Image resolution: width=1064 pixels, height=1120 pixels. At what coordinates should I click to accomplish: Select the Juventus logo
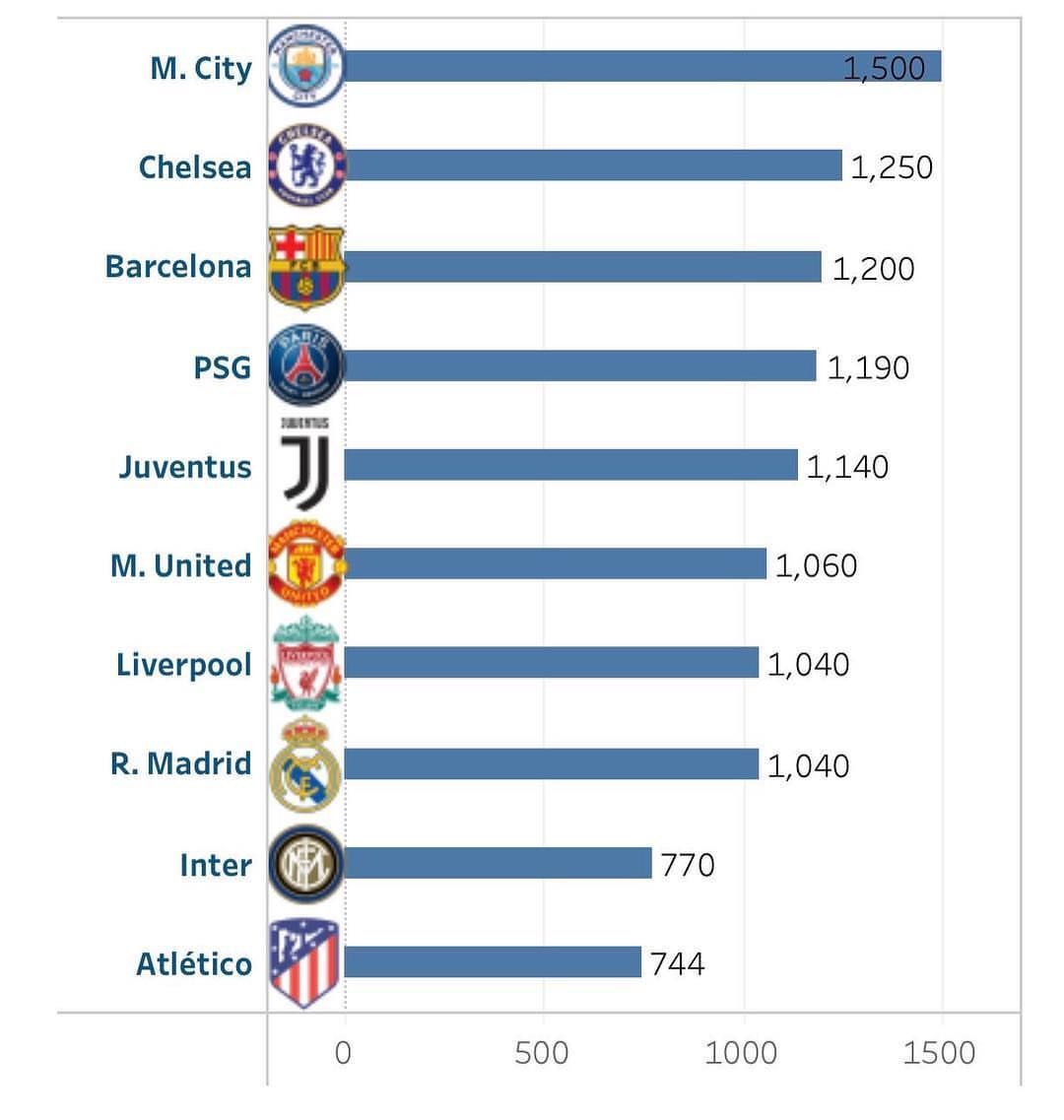[x=305, y=464]
